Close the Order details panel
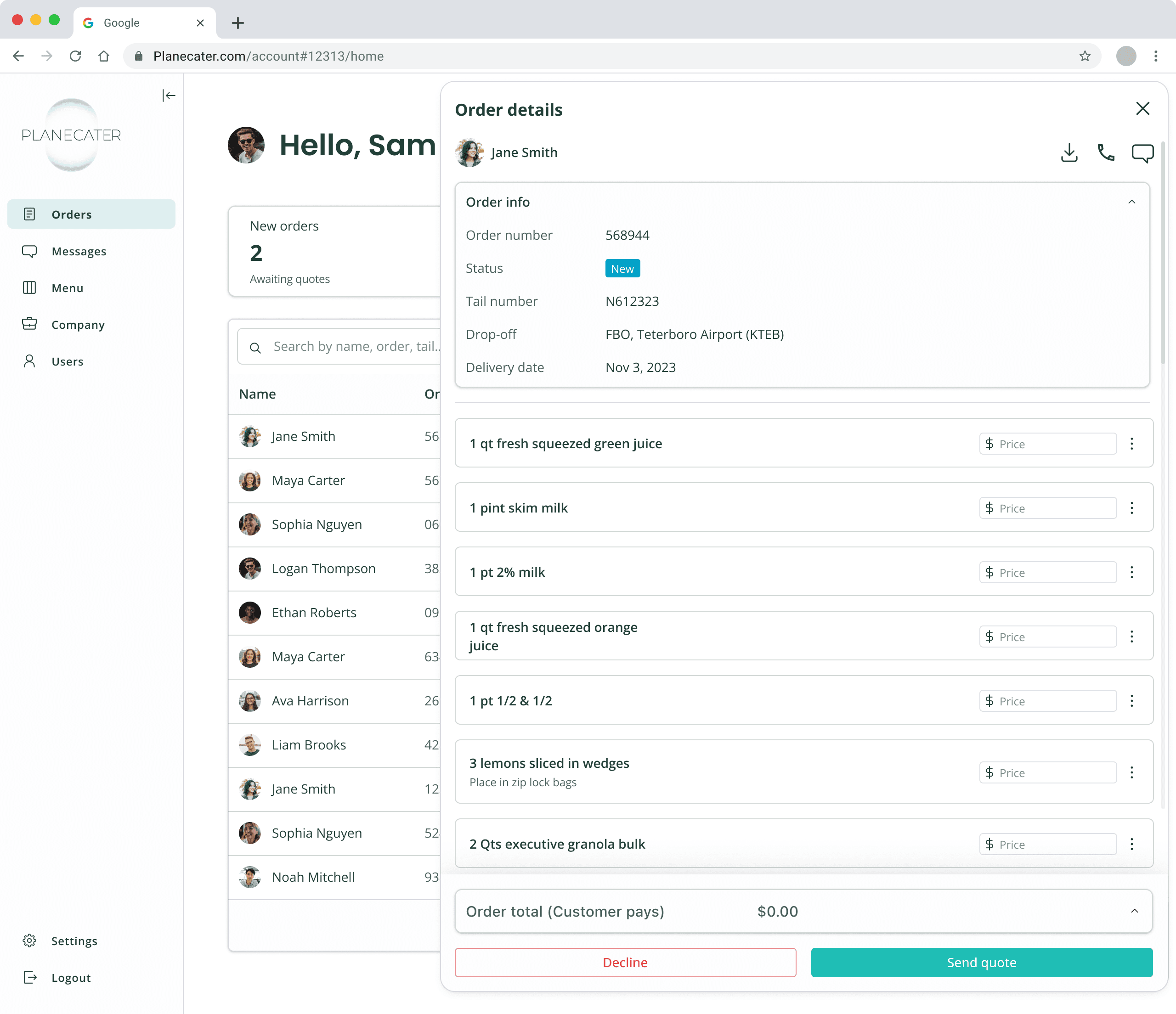Viewport: 1176px width, 1014px height. (1142, 108)
